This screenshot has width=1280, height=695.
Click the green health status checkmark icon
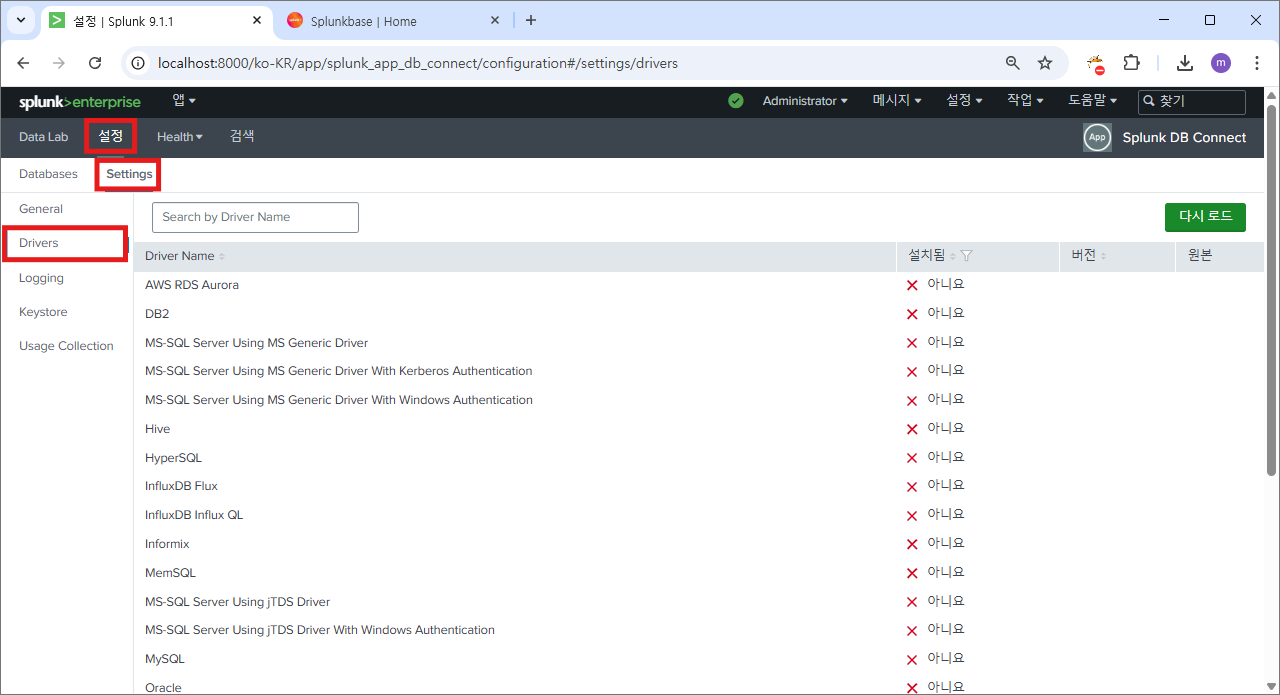coord(736,101)
